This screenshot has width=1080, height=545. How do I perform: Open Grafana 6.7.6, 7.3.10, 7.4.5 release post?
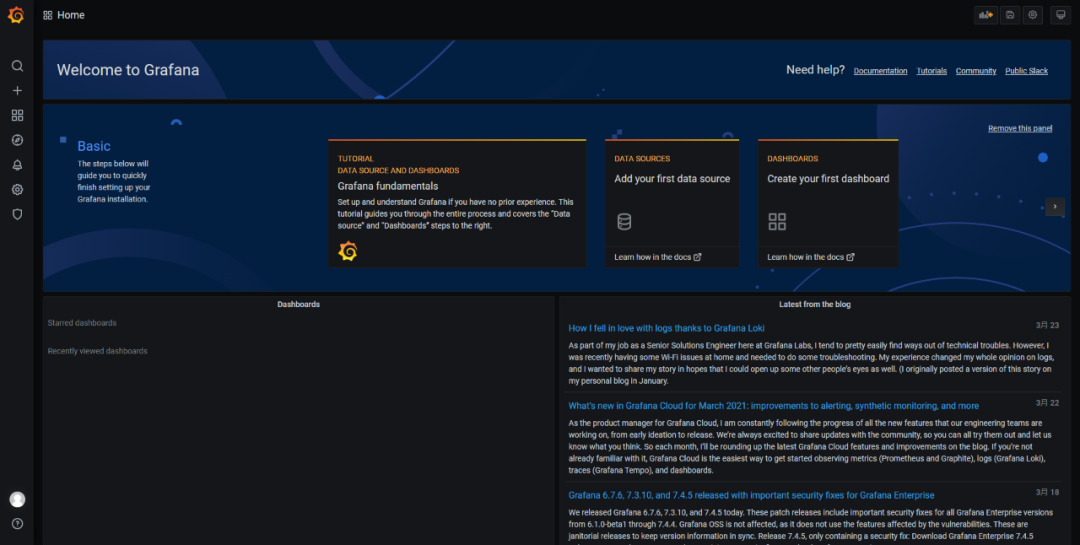[x=751, y=495]
